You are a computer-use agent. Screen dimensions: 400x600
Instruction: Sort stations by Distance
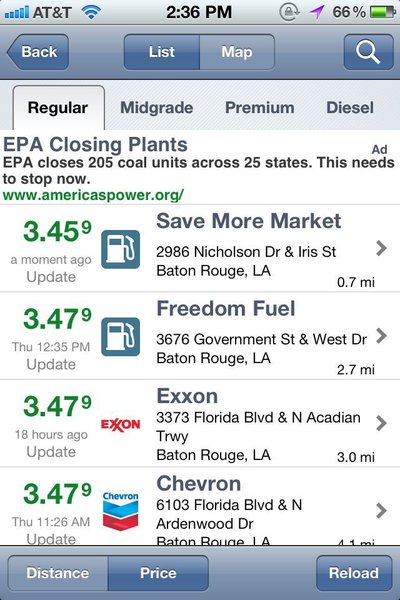point(58,573)
